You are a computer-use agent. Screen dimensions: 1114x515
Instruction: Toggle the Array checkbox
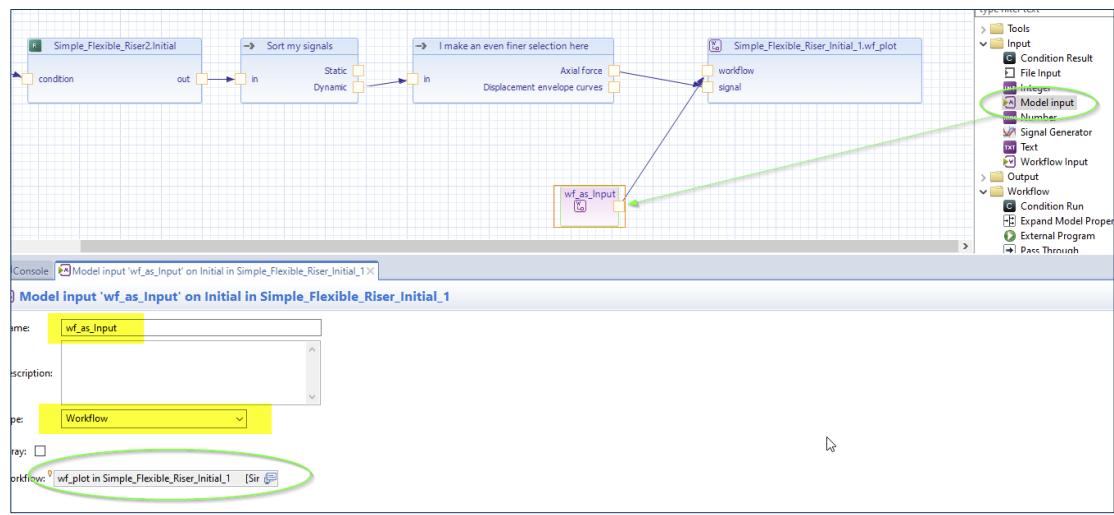[40, 451]
